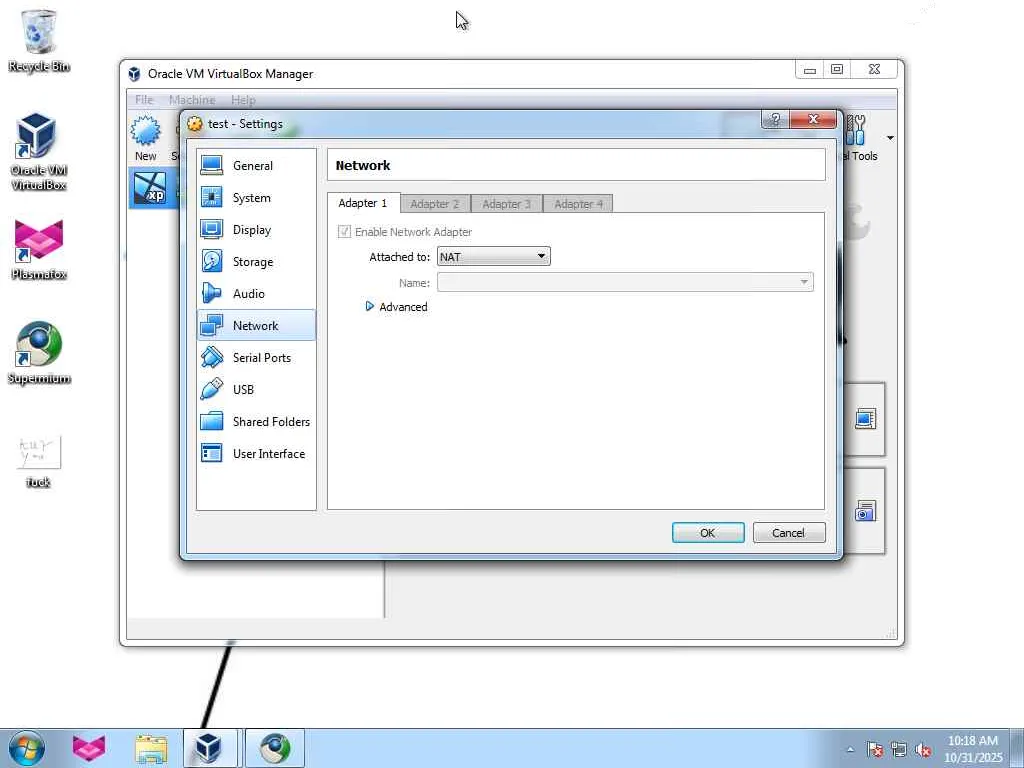Switch to Adapter 3 tab
Screen dimensions: 1024x768
tap(506, 204)
